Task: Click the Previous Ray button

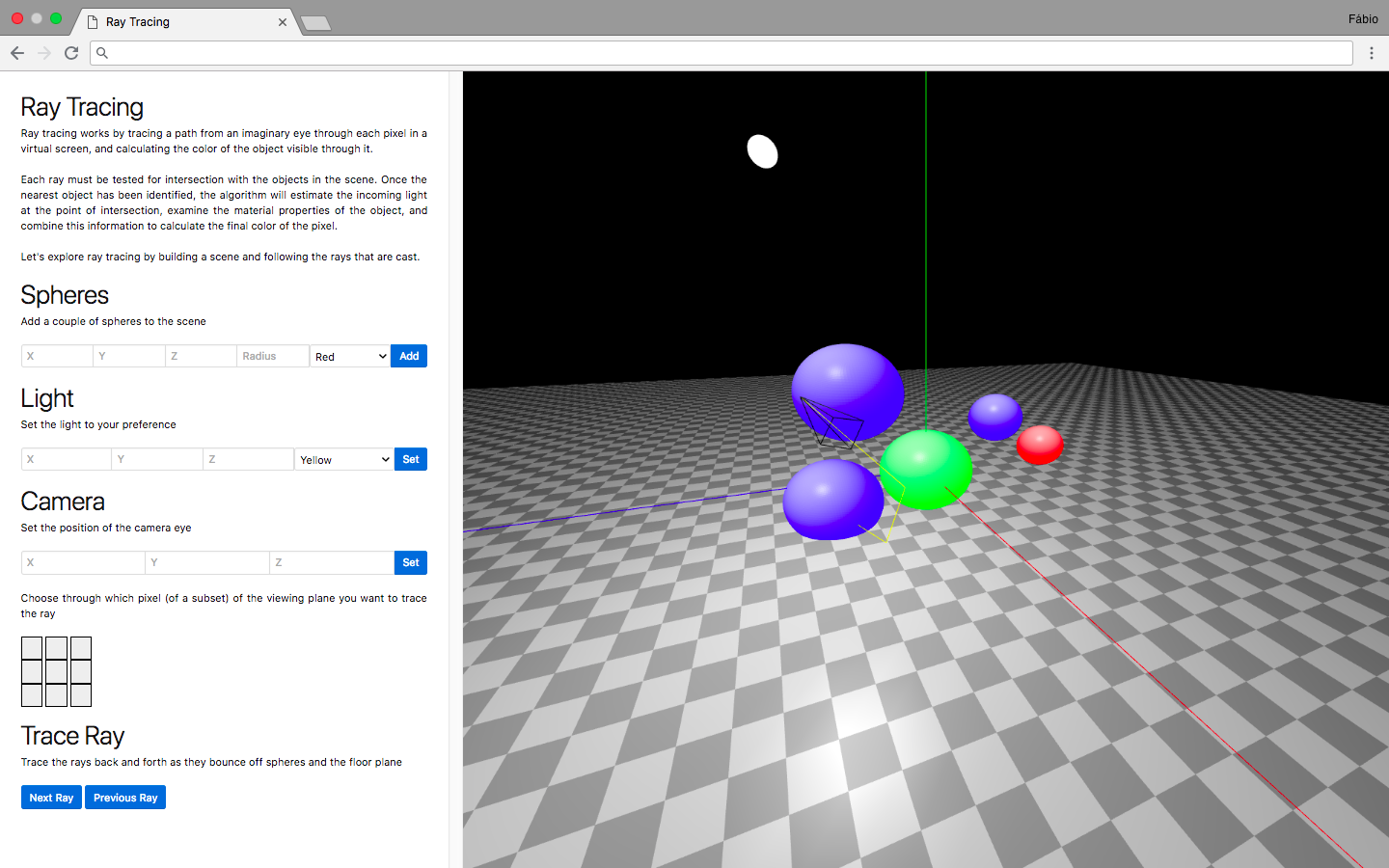Action: point(125,798)
